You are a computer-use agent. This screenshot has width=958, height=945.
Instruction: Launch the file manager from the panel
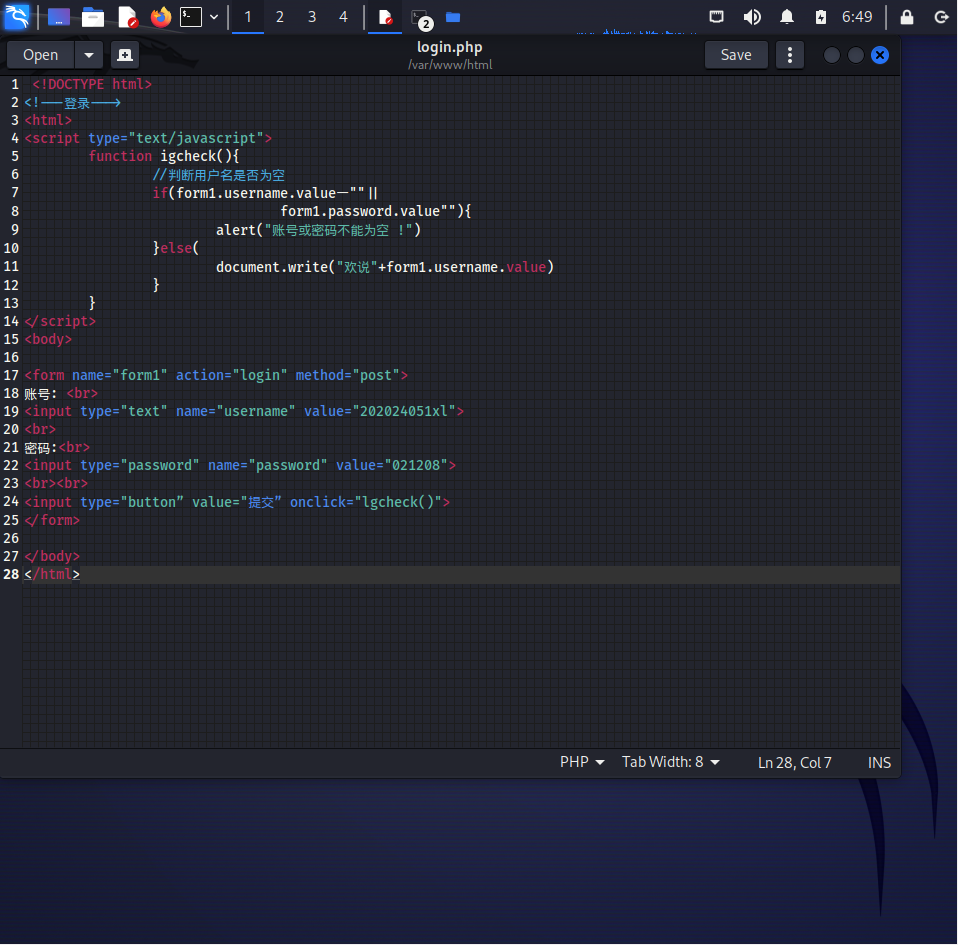[93, 17]
